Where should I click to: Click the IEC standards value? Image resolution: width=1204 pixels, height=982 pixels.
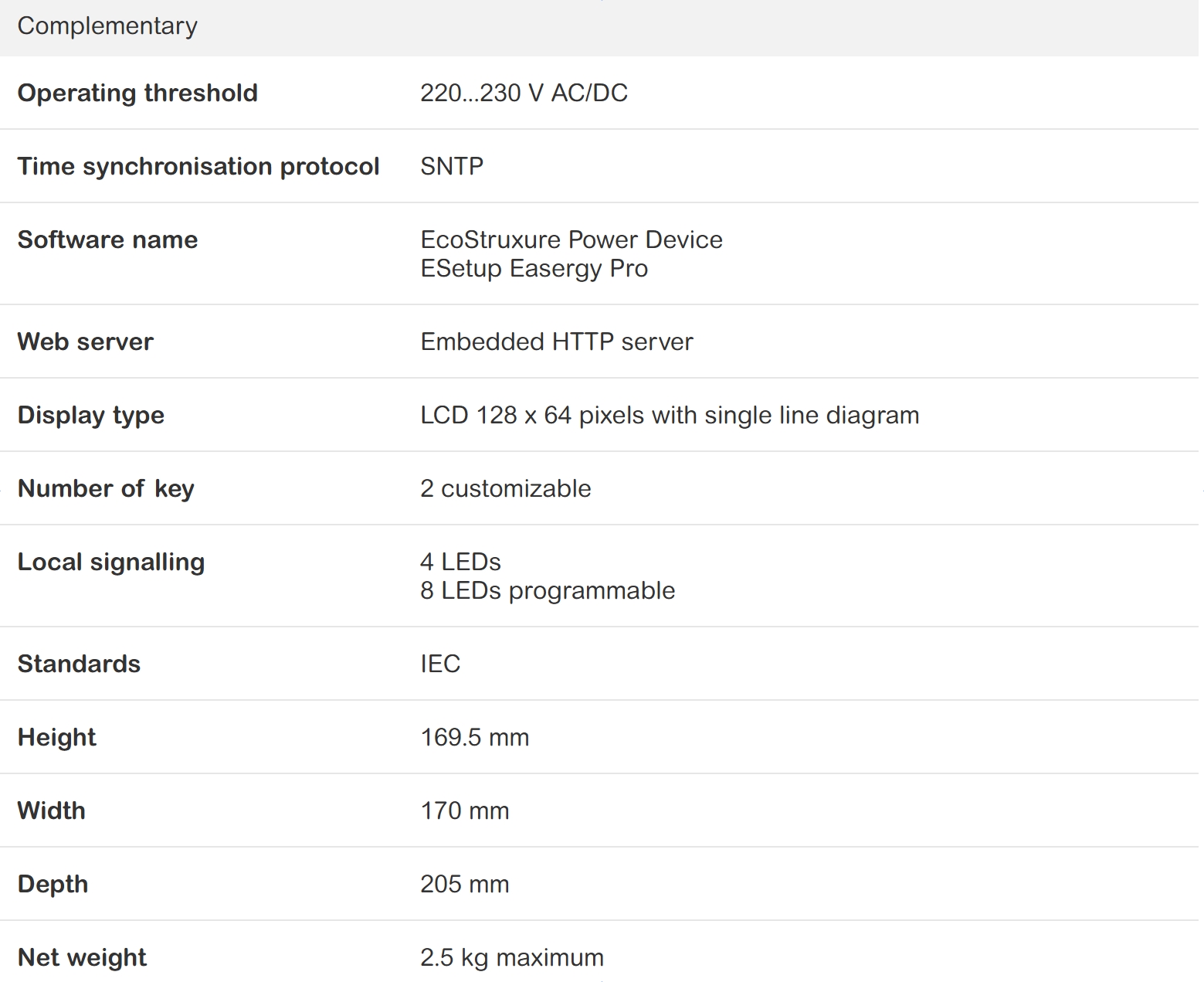click(x=440, y=664)
